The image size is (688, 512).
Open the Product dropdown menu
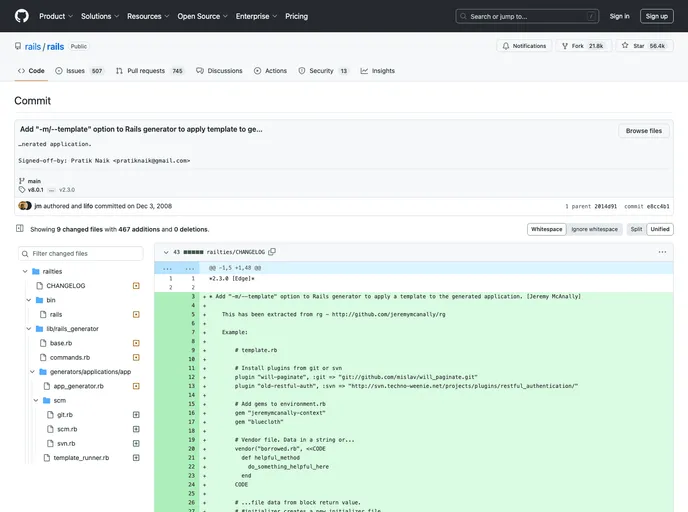pos(56,16)
